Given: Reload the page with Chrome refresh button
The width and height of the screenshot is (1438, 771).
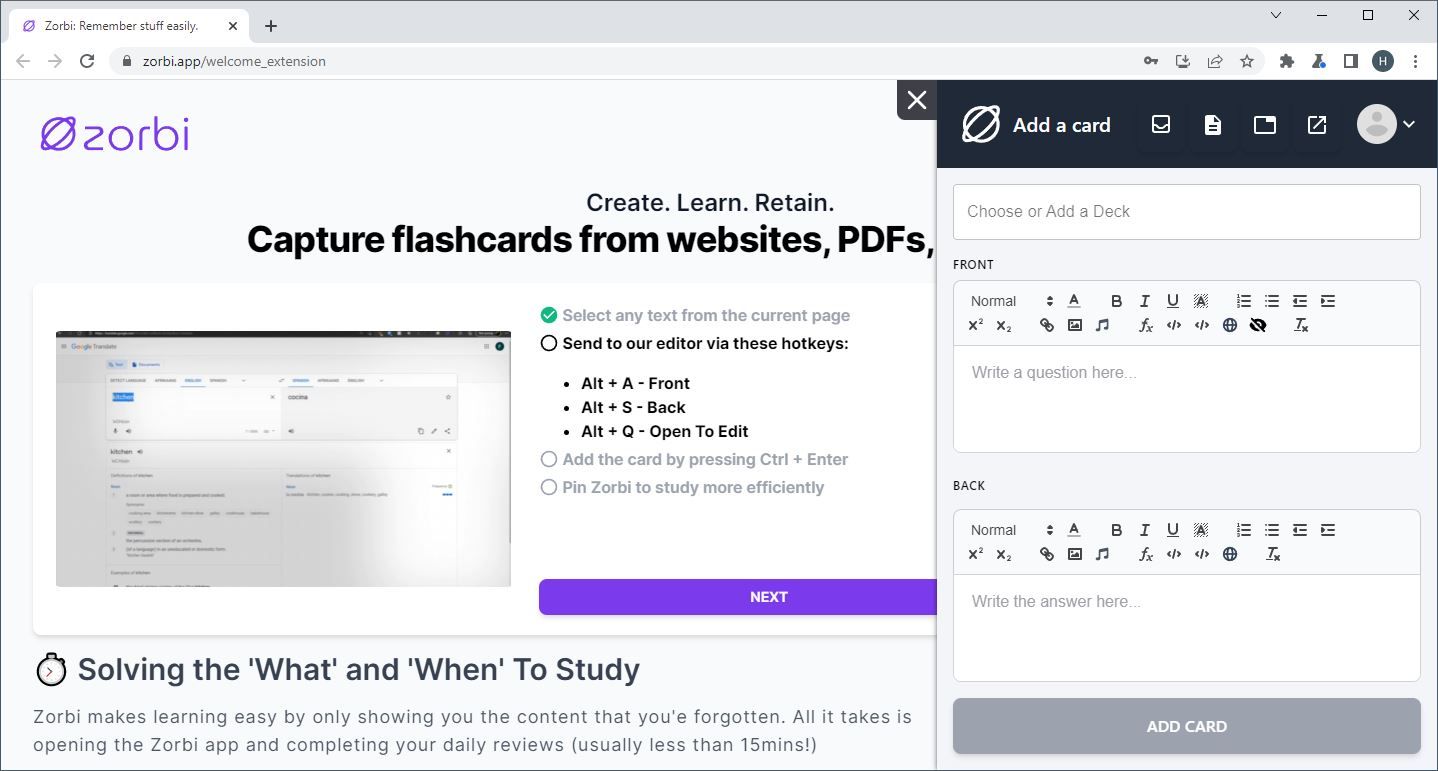Looking at the screenshot, I should pos(87,61).
